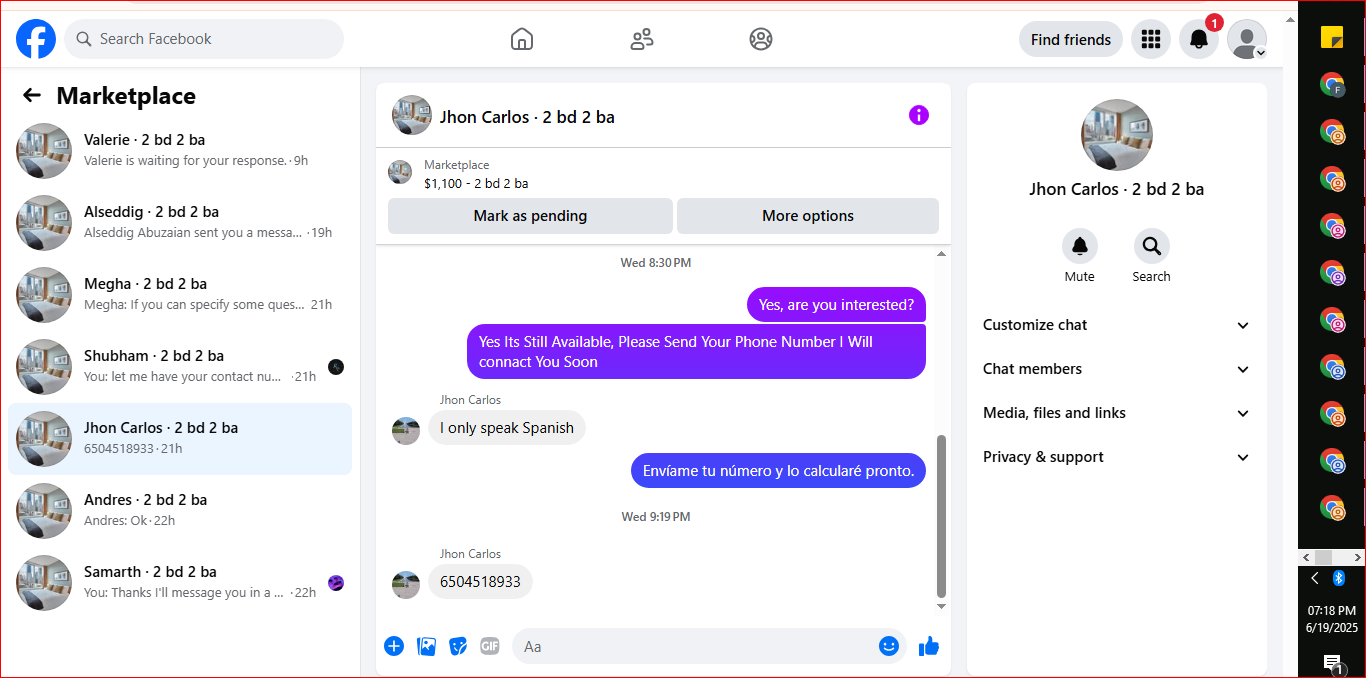This screenshot has width=1366, height=678.
Task: Click the Aa message input field
Action: (x=694, y=646)
